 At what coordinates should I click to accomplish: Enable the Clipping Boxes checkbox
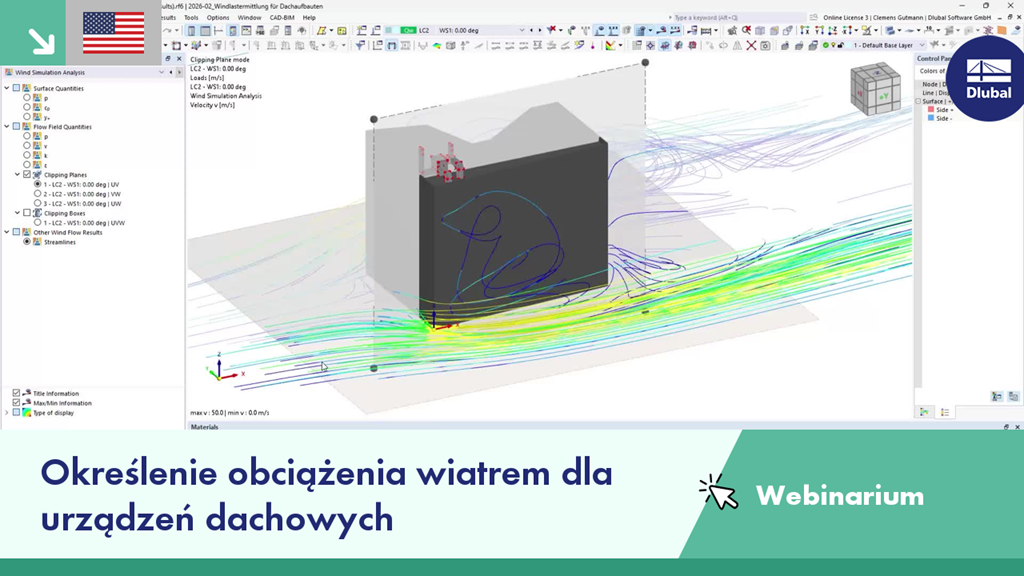point(27,213)
